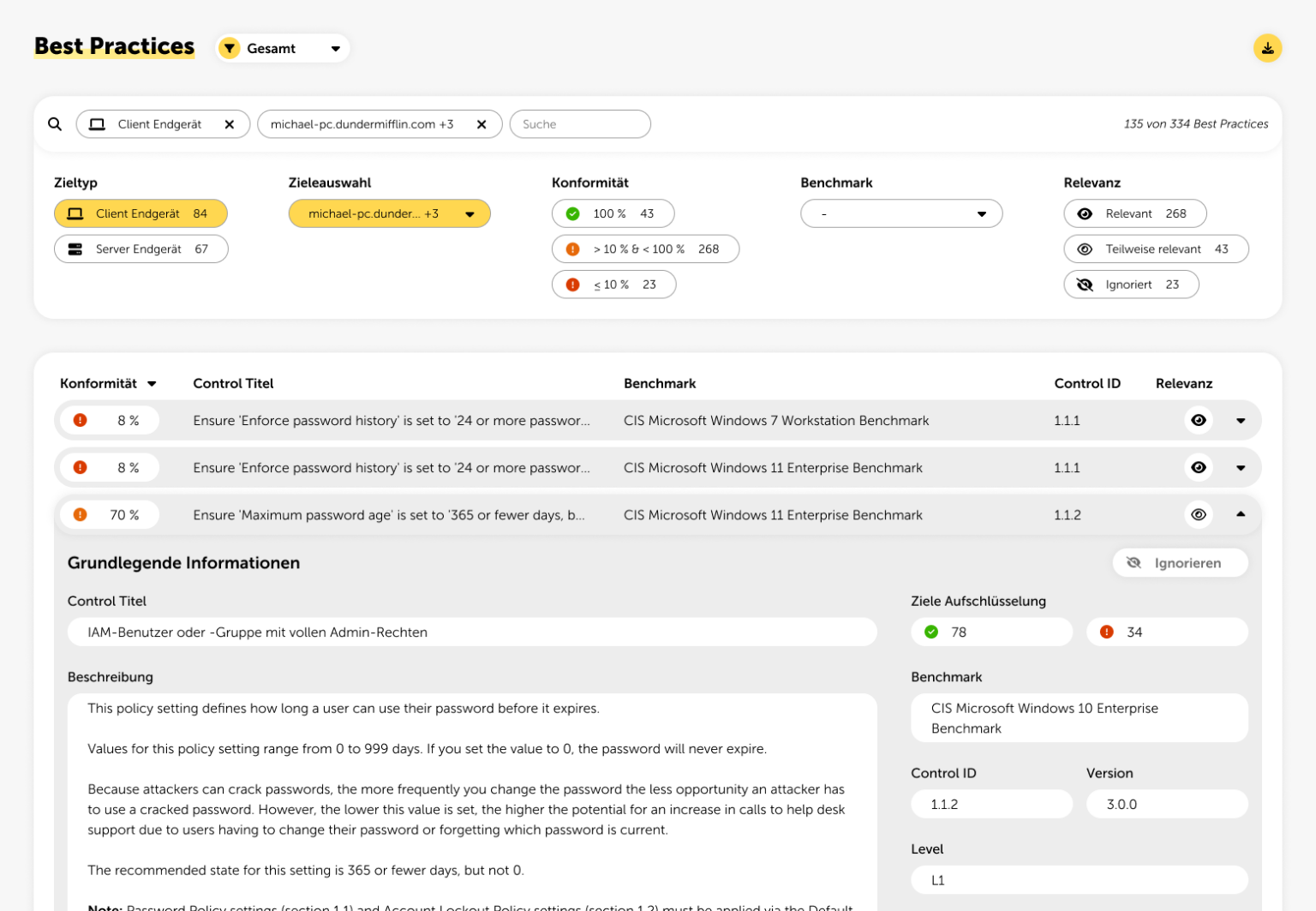Screen dimensions: 1316x911
Task: Toggle relevance eye for Maximum password age row
Action: (1199, 514)
